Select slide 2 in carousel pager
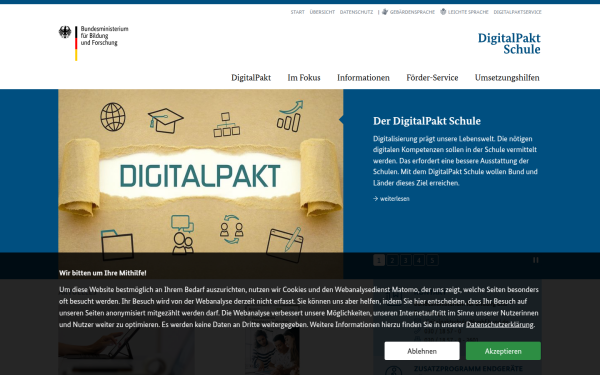This screenshot has width=600, height=375. pyautogui.click(x=392, y=261)
